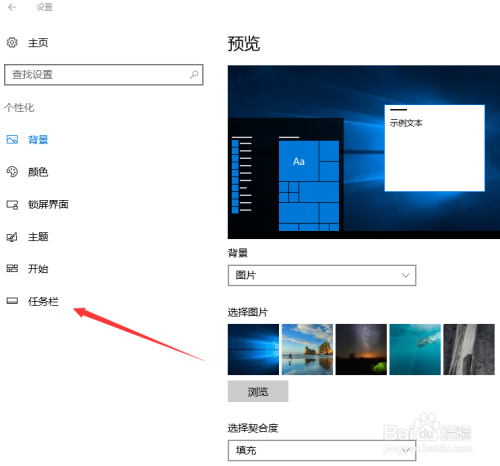
Task: Click the 锁屏界面 lock screen icon
Action: (12, 204)
